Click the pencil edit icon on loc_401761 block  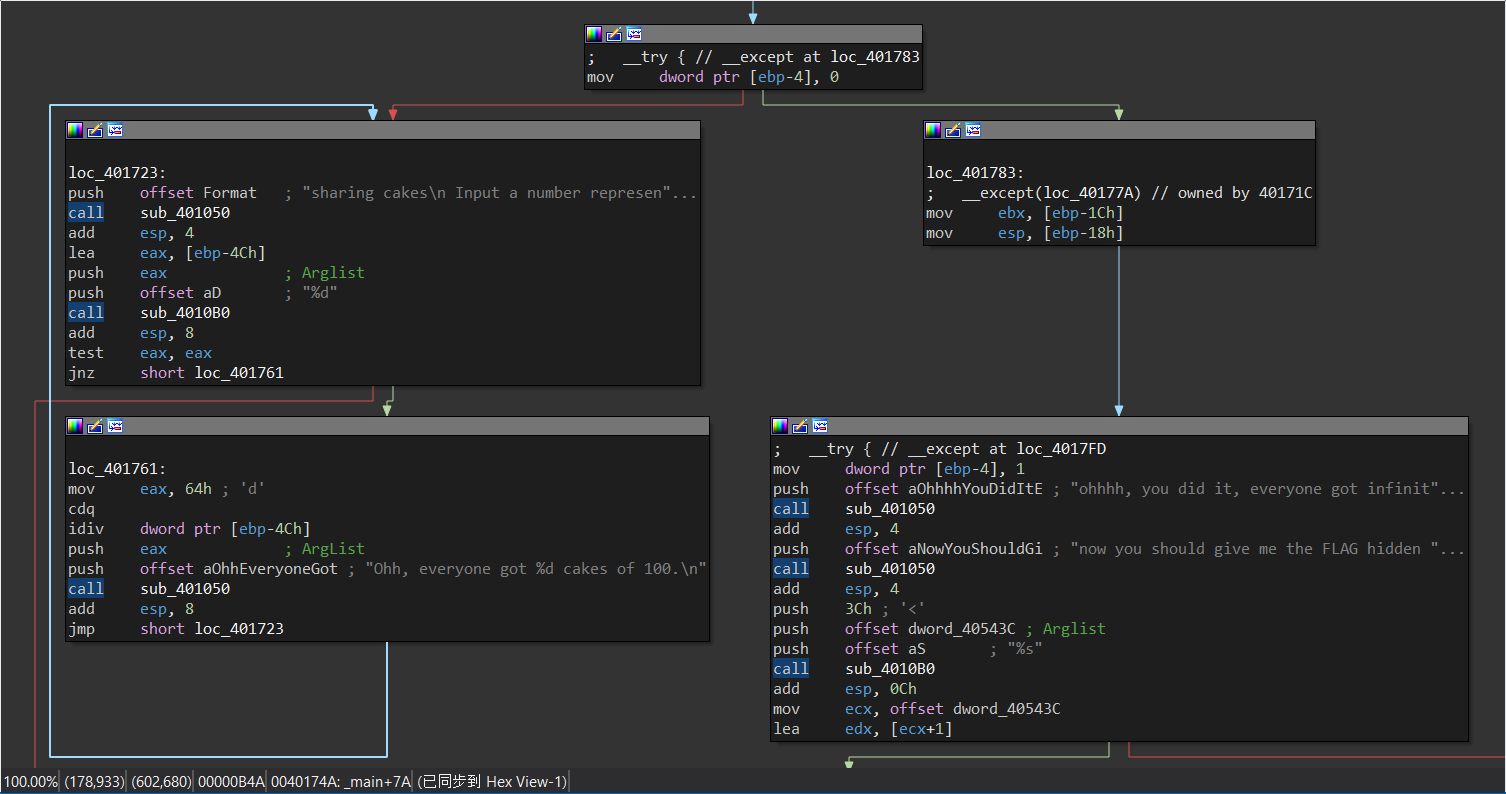pos(95,426)
